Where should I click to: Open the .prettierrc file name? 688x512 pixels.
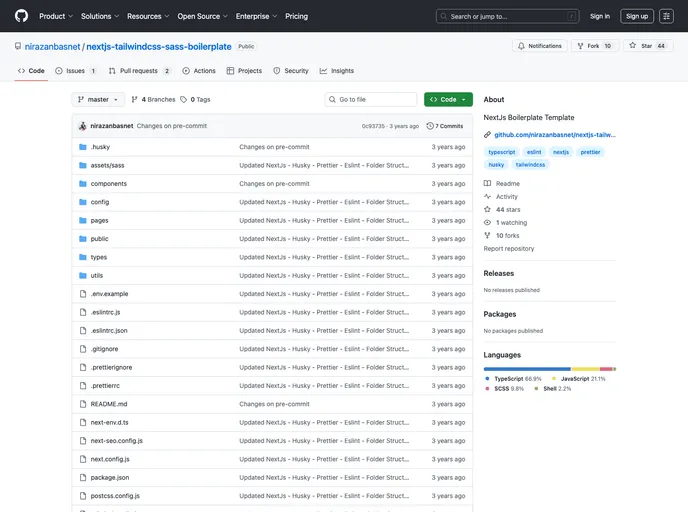click(105, 386)
